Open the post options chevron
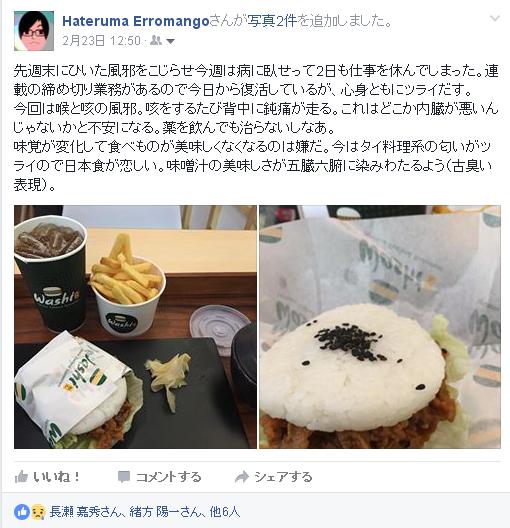The width and height of the screenshot is (510, 528). [495, 18]
